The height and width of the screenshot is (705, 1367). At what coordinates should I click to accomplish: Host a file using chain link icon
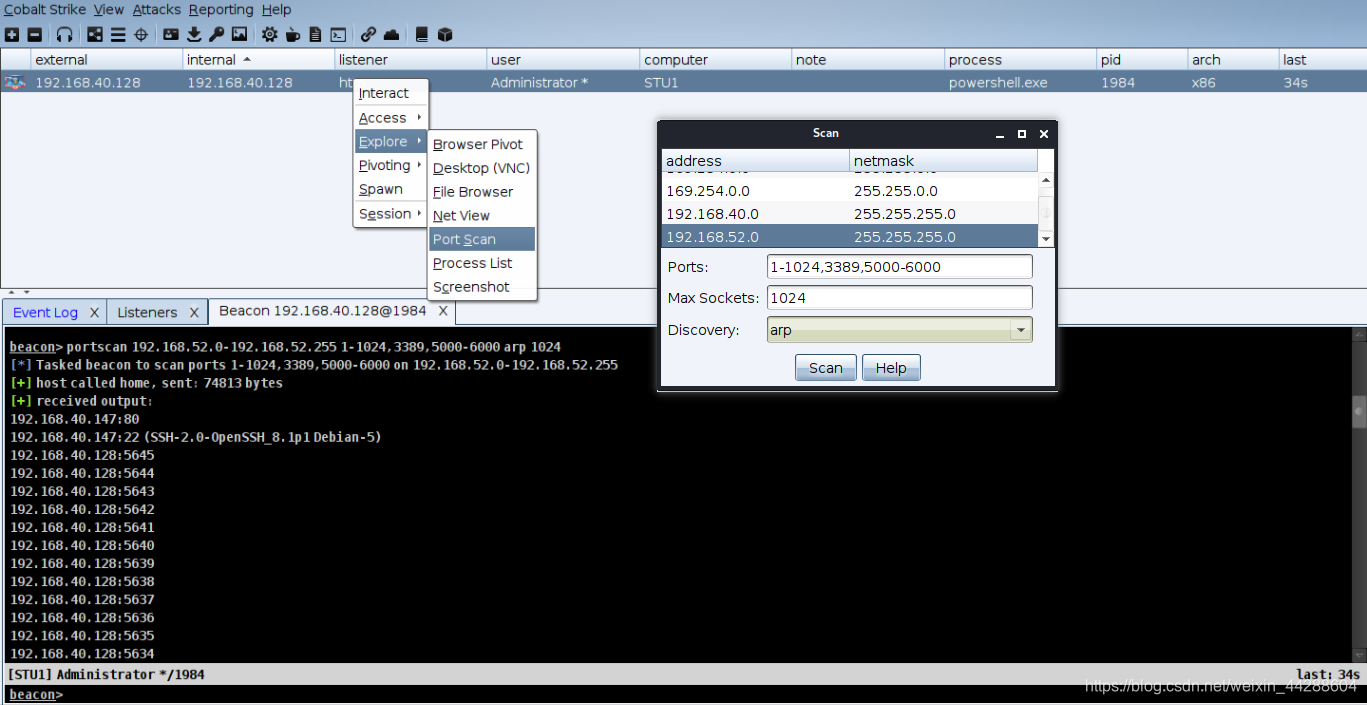[x=368, y=34]
